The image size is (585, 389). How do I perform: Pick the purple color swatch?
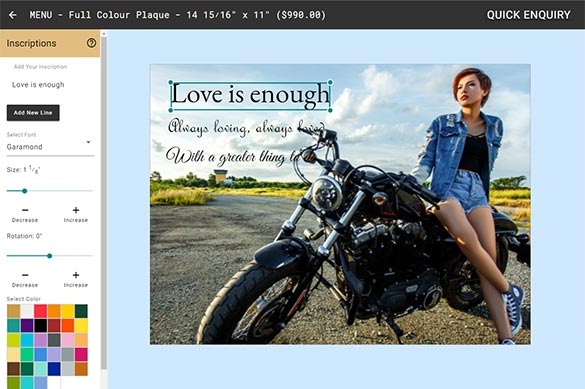27,326
